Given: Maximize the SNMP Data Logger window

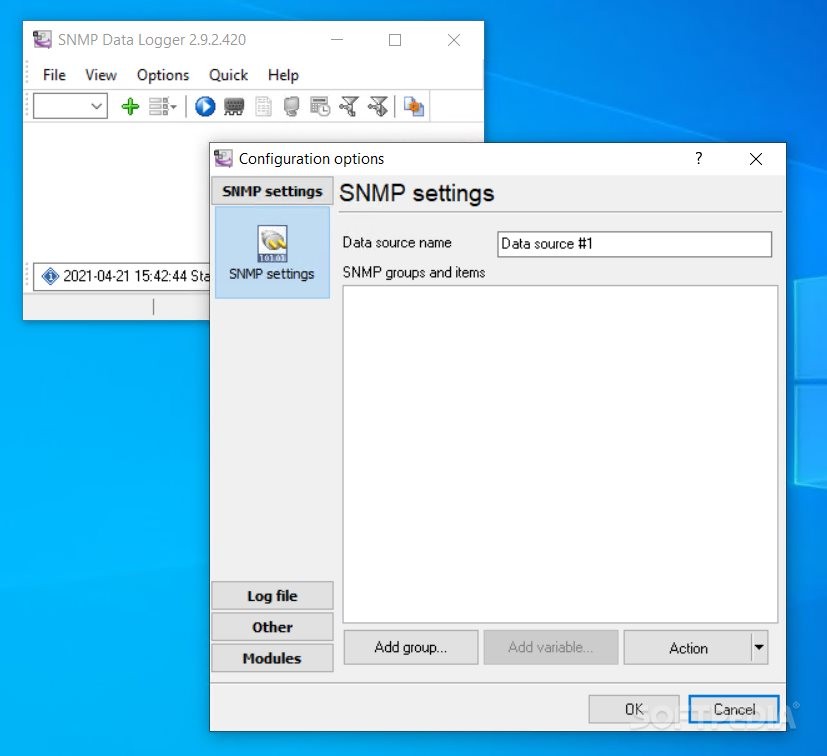Looking at the screenshot, I should pos(395,40).
